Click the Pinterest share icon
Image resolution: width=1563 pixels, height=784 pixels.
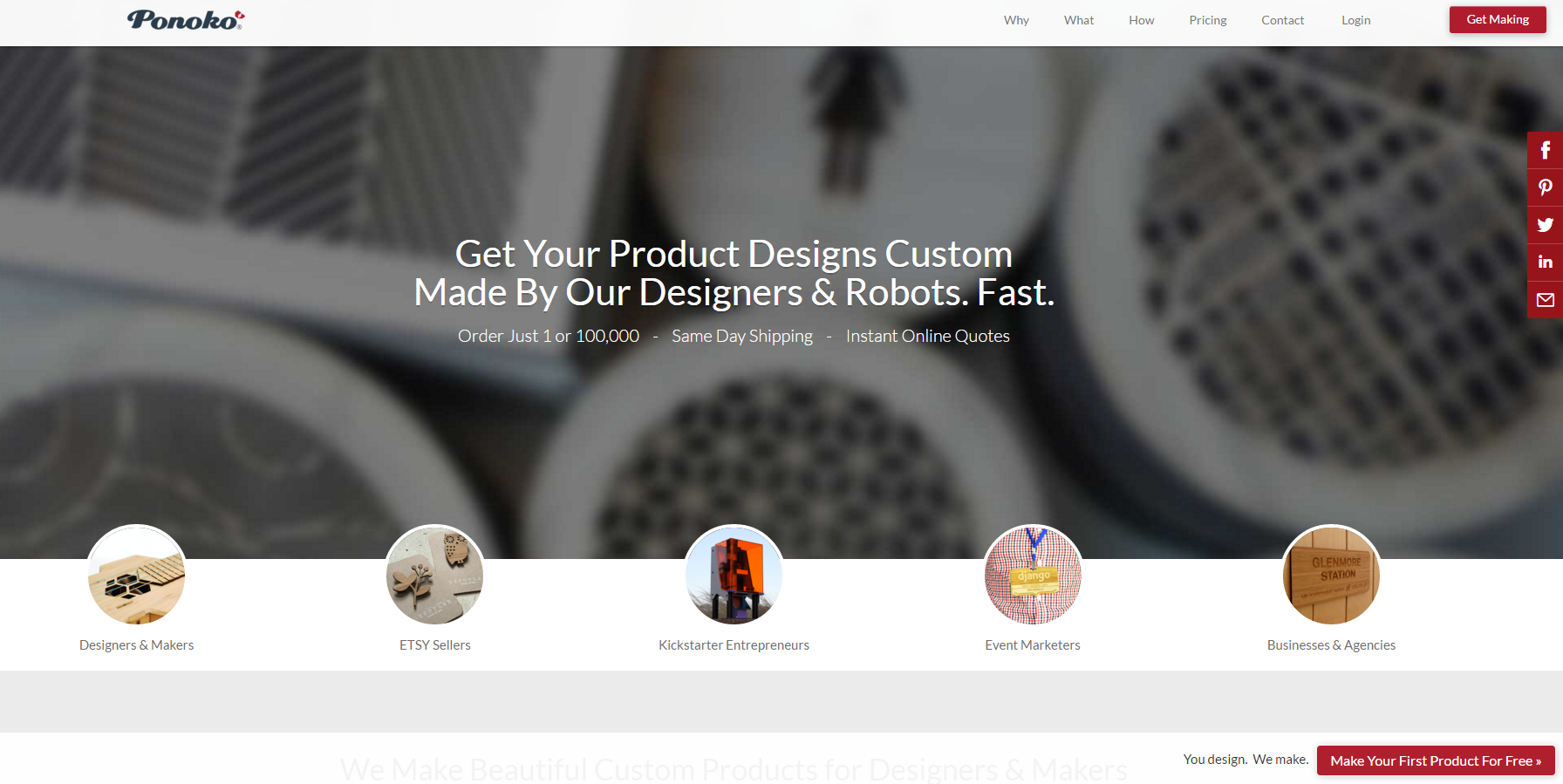tap(1545, 187)
